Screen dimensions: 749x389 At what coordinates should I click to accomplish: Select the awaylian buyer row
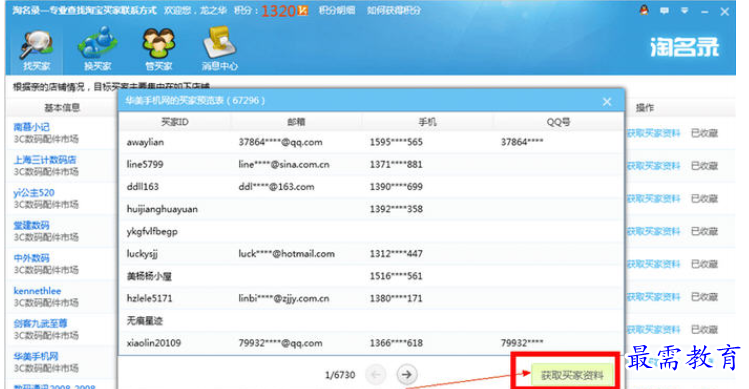click(x=371, y=142)
